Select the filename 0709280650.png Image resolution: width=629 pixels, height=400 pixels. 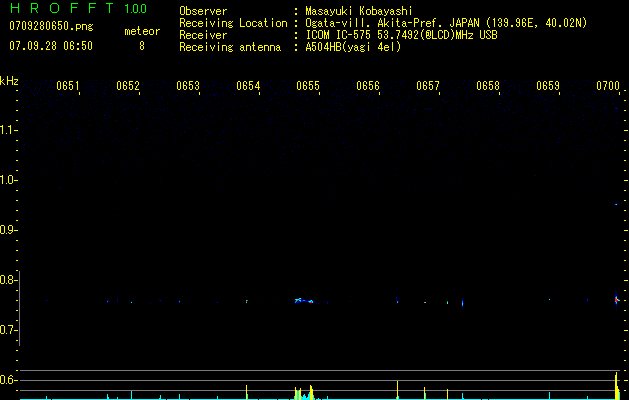(51, 26)
